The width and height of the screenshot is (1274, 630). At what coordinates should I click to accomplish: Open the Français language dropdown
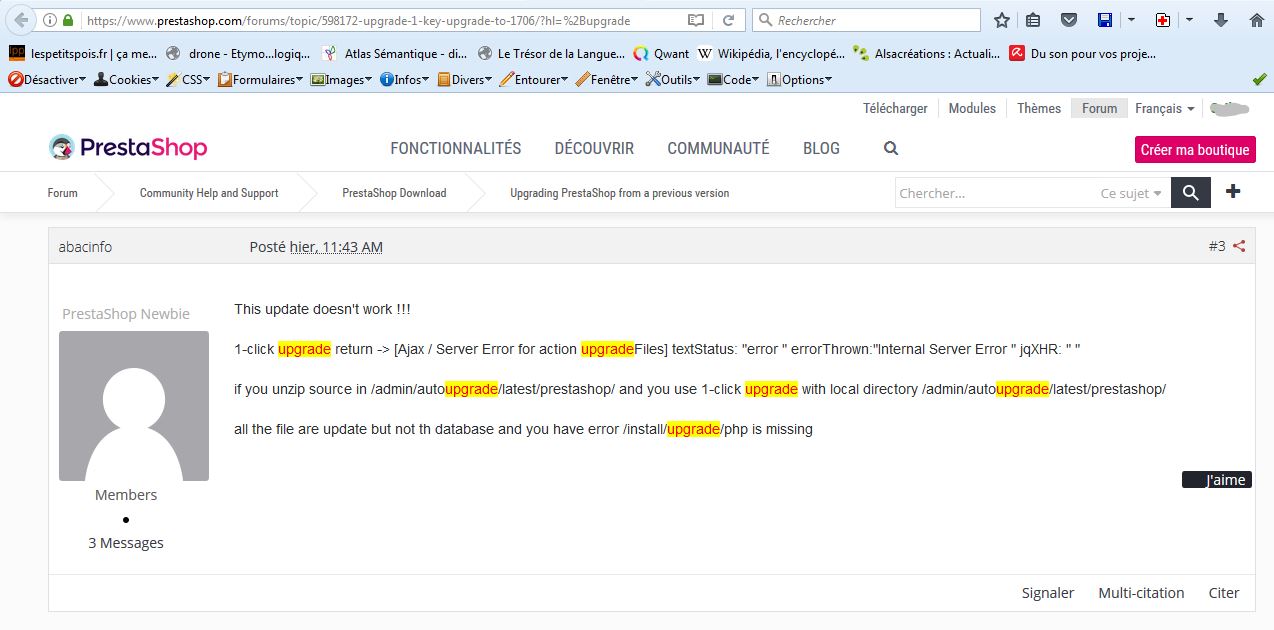click(x=1164, y=108)
